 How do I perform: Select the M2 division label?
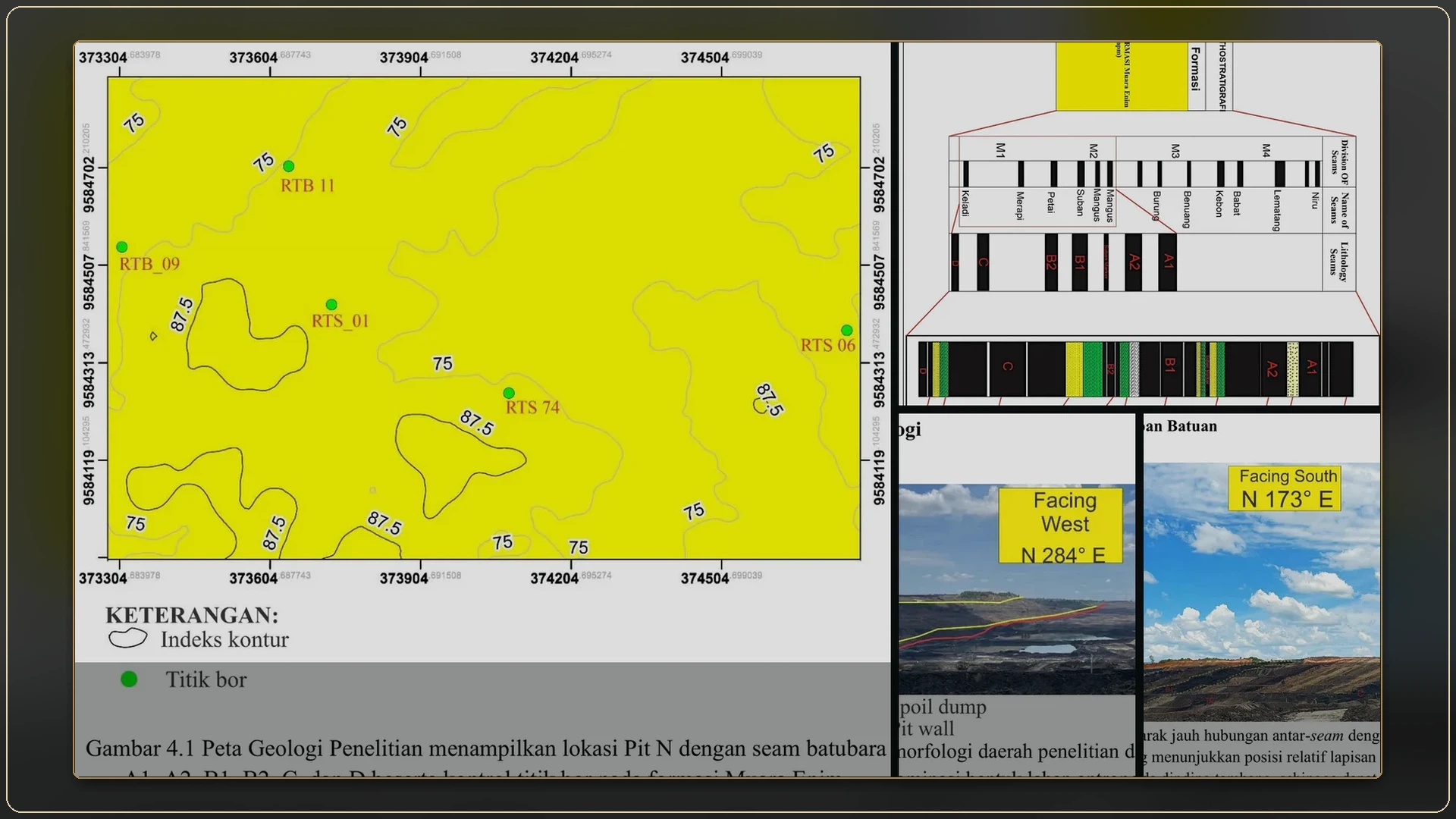[1094, 151]
